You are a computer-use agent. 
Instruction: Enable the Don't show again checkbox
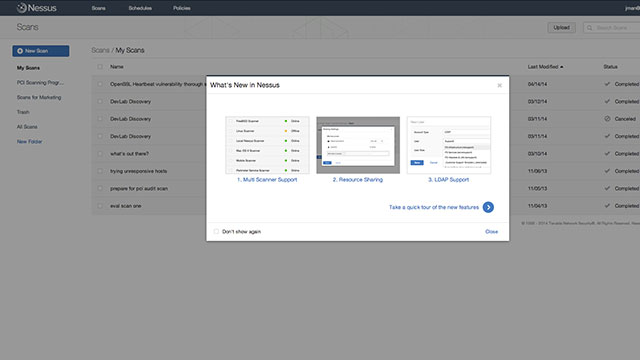coord(216,231)
